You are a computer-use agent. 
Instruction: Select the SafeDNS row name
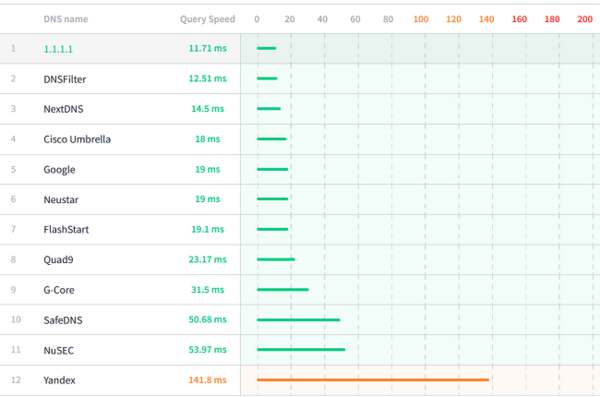[63, 320]
